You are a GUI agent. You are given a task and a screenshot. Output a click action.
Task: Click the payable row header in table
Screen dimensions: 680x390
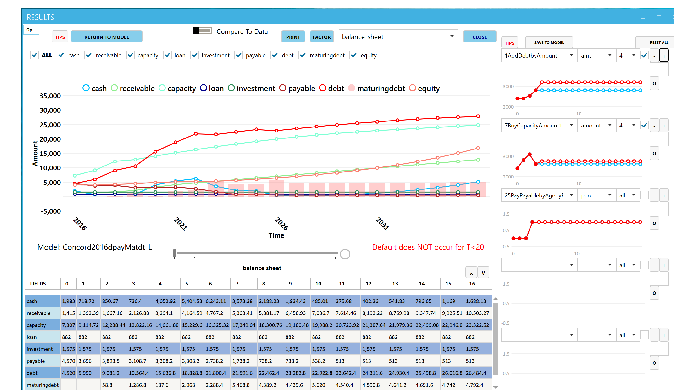(42, 361)
